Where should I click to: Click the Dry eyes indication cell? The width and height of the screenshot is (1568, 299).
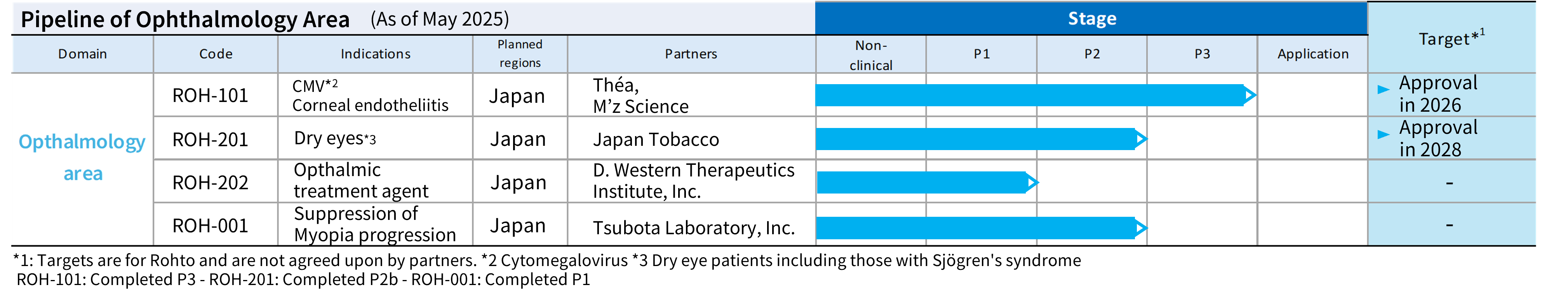click(x=335, y=138)
